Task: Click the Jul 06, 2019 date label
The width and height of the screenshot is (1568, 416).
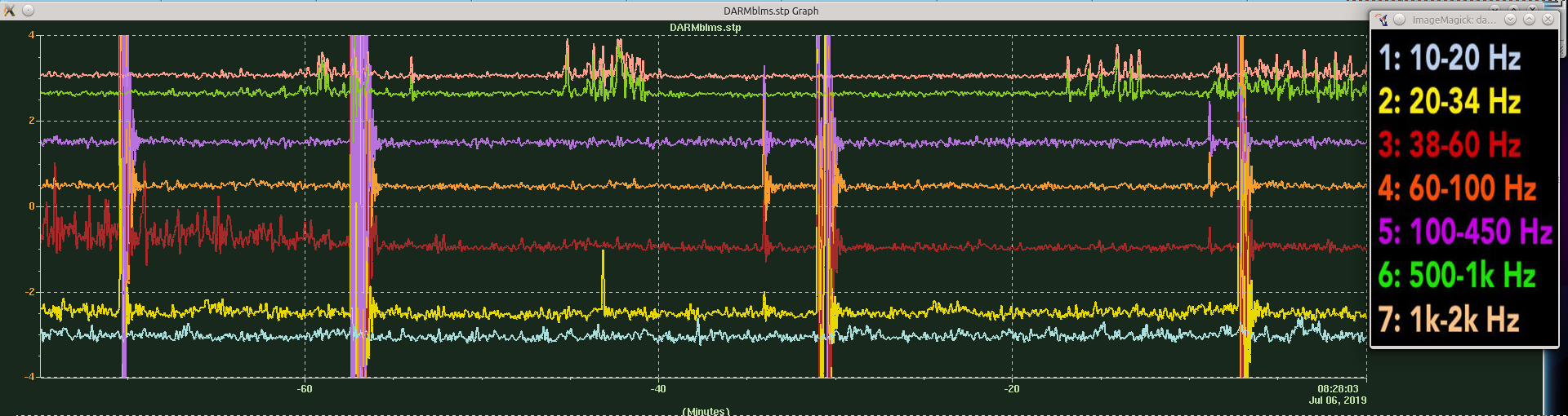Action: (1338, 401)
